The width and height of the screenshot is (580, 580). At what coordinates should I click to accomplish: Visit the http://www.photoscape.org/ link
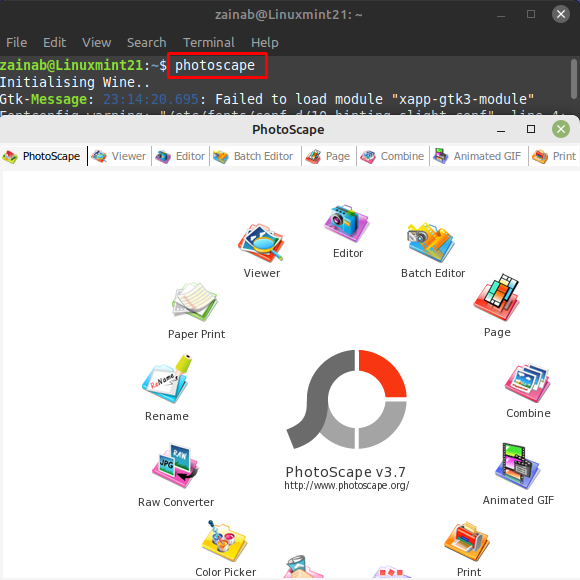pyautogui.click(x=347, y=485)
